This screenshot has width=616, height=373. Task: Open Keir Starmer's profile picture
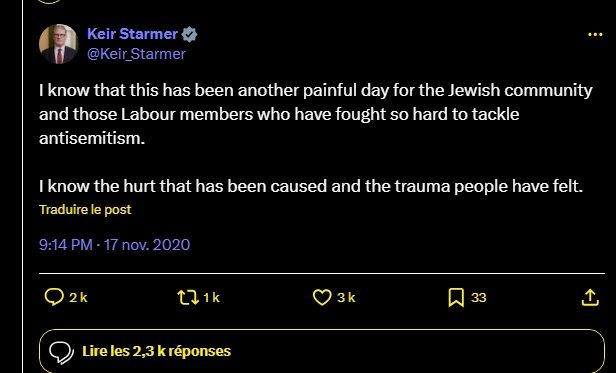tap(59, 44)
